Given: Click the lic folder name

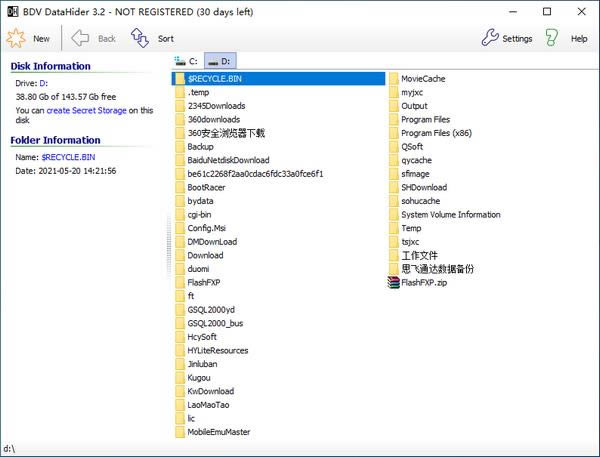Looking at the screenshot, I should coord(191,418).
